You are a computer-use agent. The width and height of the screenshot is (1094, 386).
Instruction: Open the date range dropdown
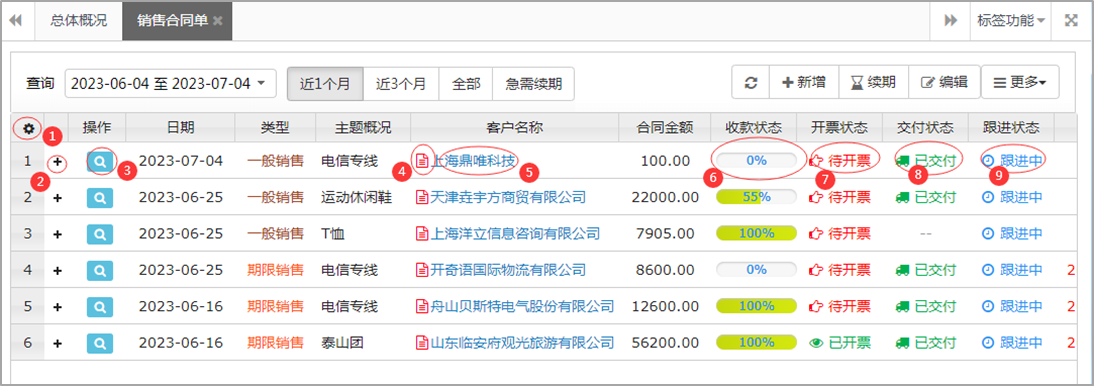tap(171, 83)
